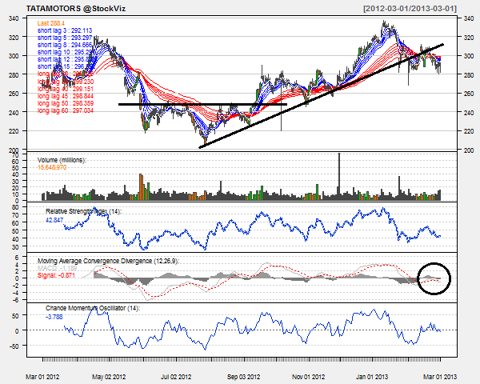Click the -6 tick on the MACD axis
Image resolution: width=480 pixels, height=384 pixels.
tap(15, 300)
